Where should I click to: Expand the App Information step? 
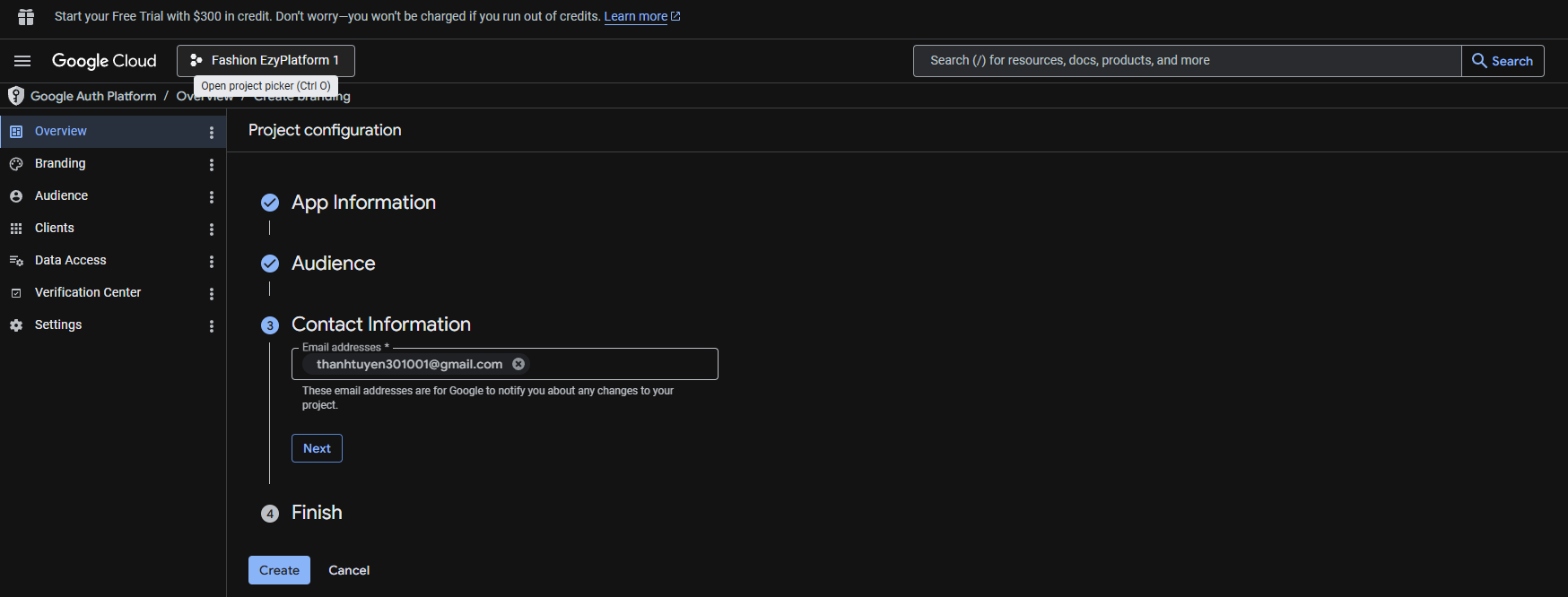click(x=363, y=203)
